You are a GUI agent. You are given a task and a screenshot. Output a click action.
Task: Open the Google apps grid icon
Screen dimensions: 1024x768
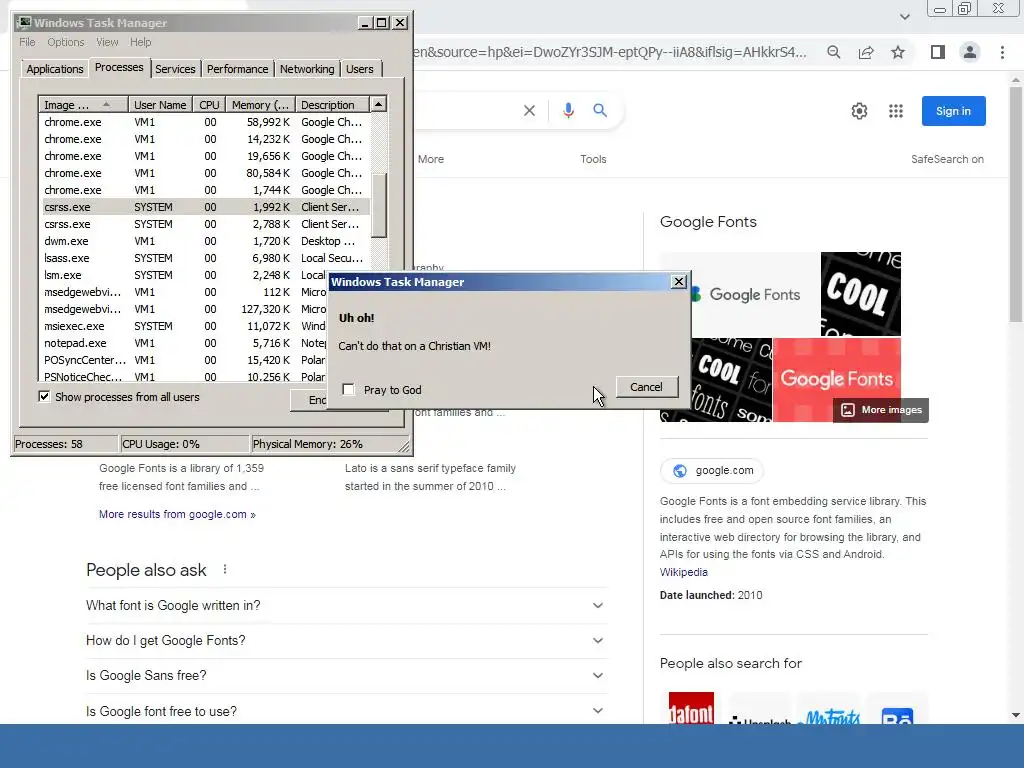coord(896,111)
